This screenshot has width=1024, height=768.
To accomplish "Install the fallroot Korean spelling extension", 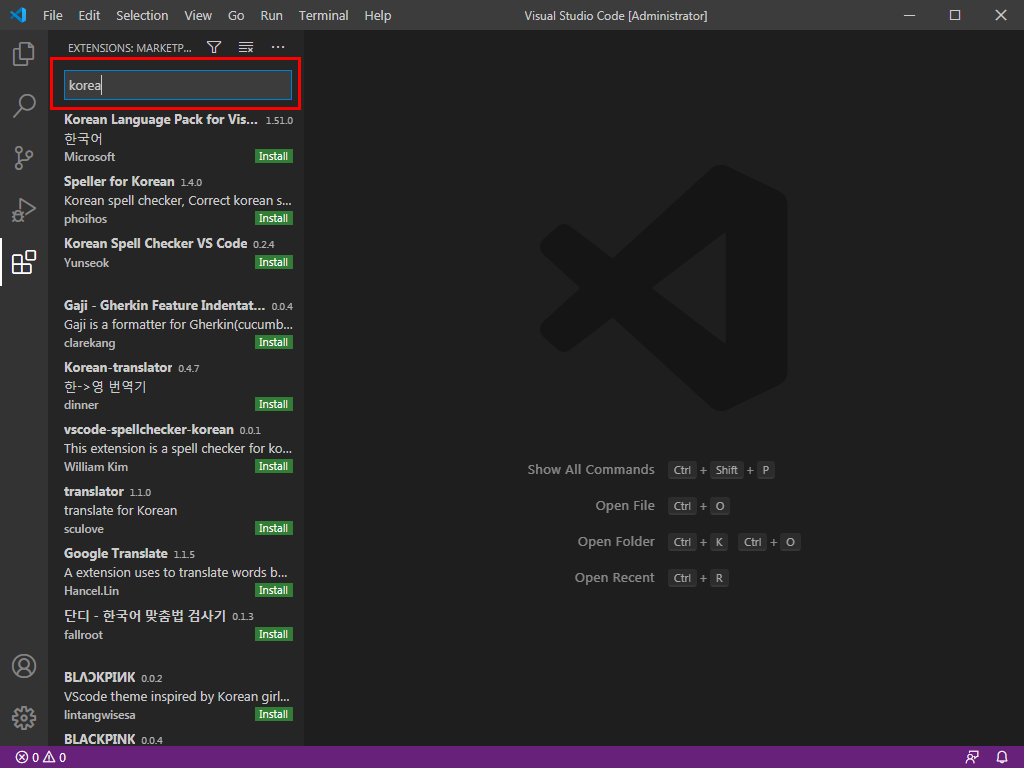I will (274, 635).
